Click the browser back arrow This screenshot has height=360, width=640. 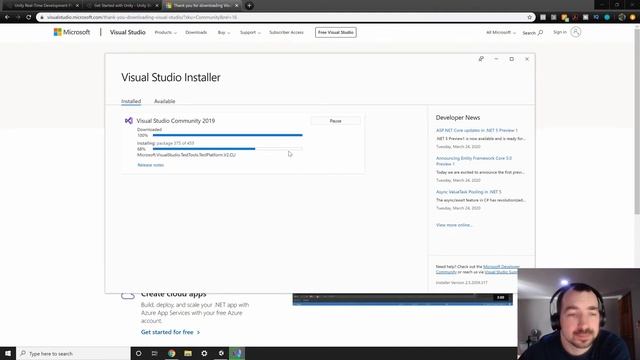tap(7, 17)
